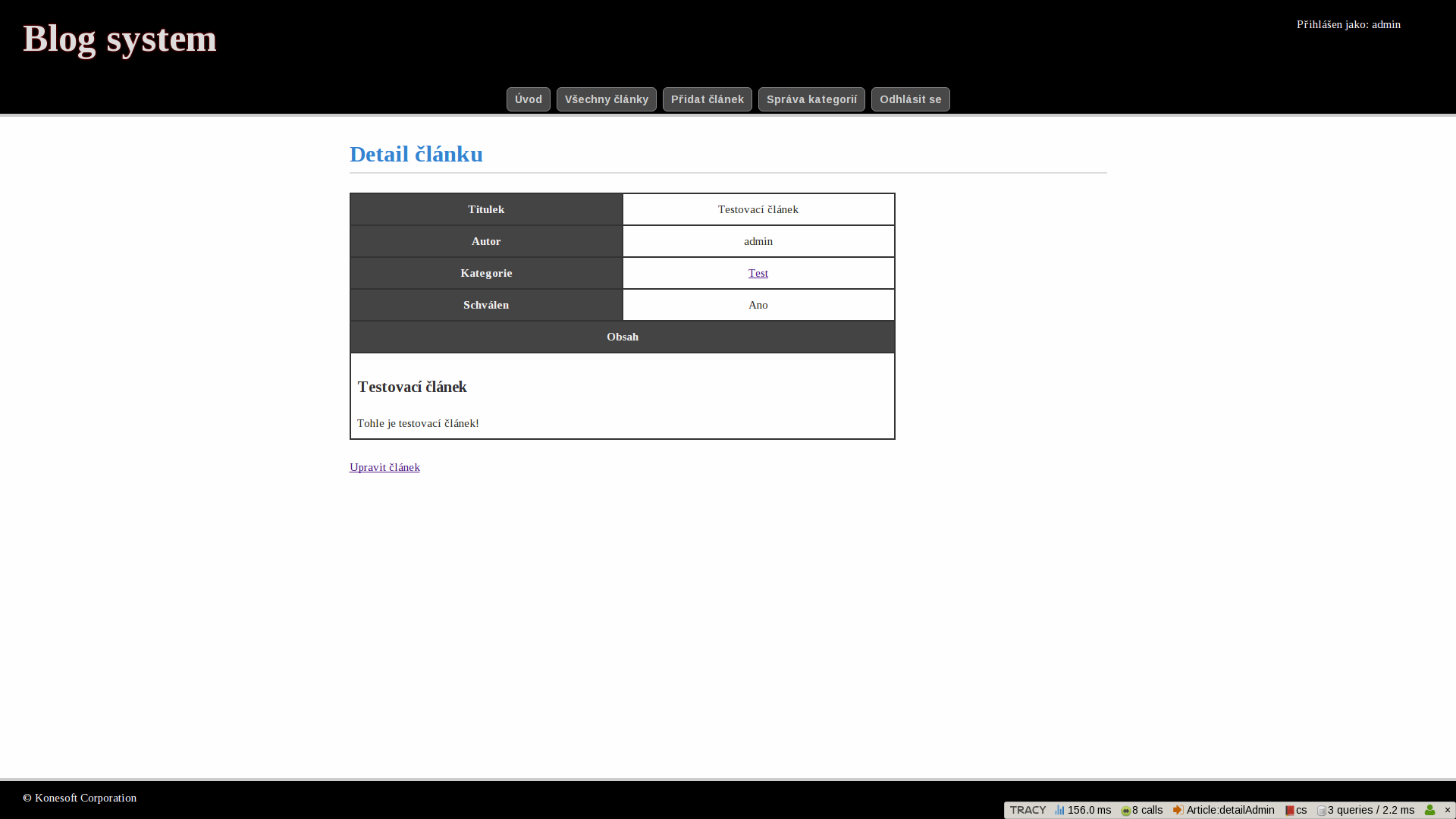
Task: Click Odhlásit se button
Action: [x=910, y=99]
